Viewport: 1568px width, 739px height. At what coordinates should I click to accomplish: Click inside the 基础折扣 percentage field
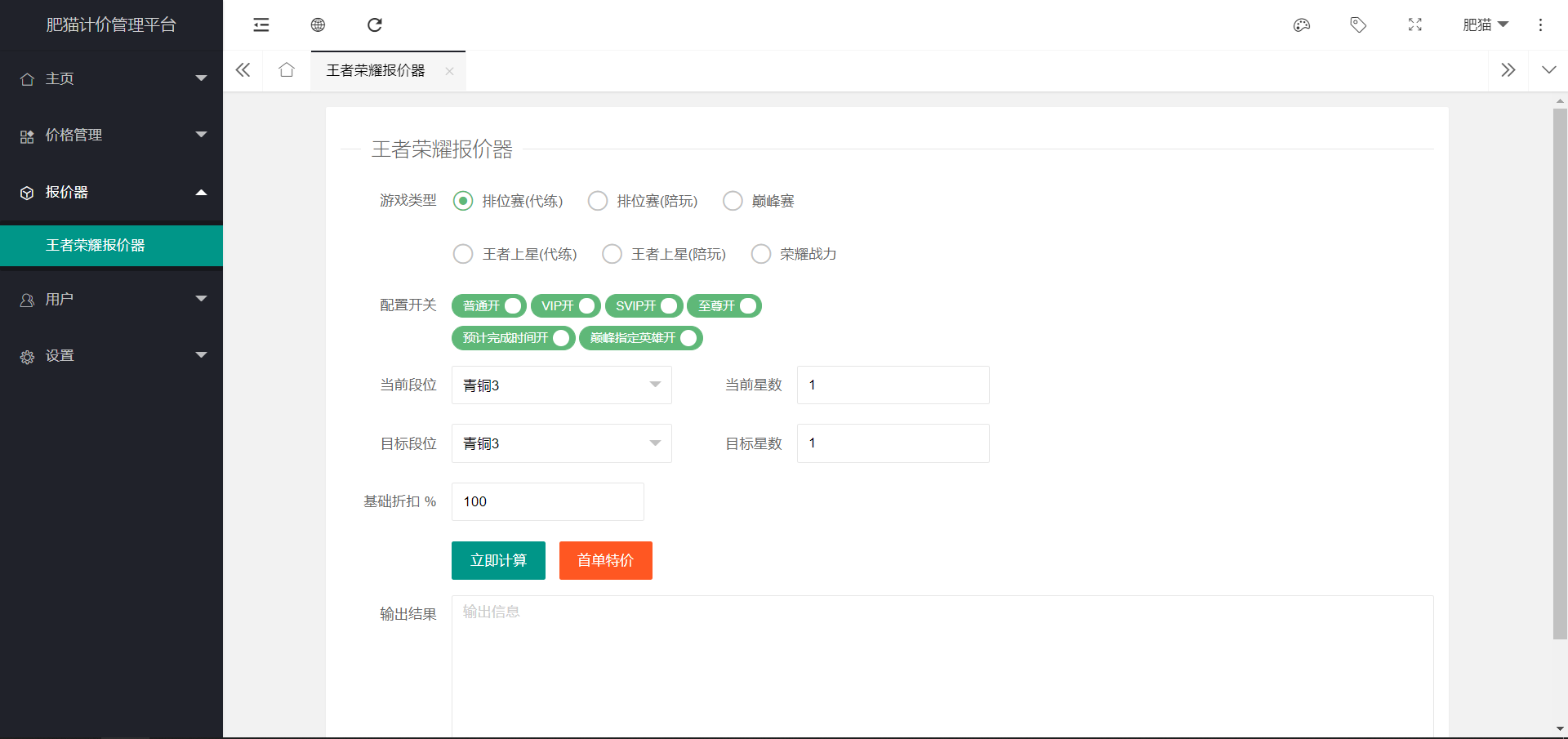pyautogui.click(x=547, y=501)
